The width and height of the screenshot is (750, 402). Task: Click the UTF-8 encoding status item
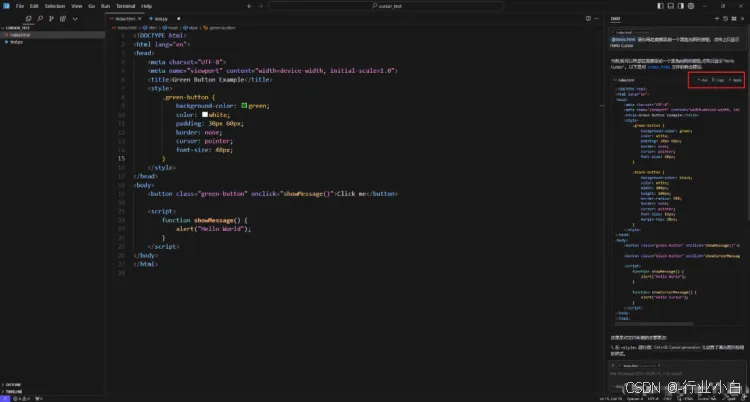(653, 398)
